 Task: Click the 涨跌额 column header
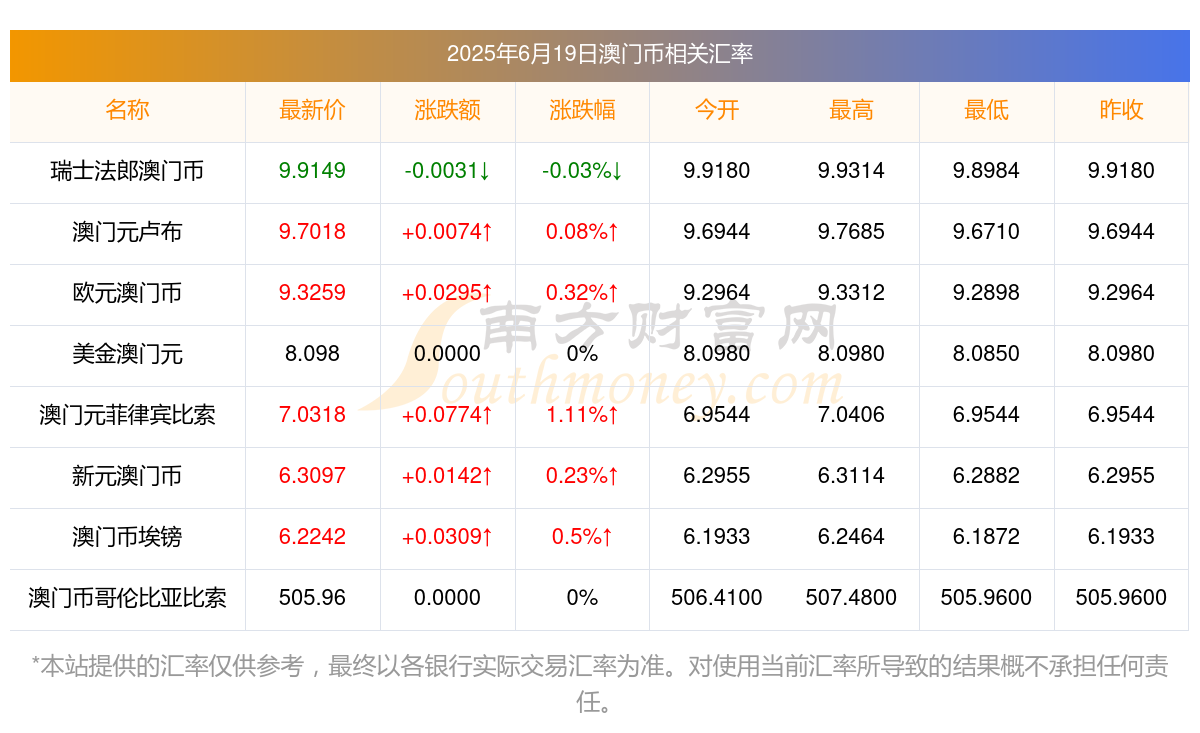447,110
